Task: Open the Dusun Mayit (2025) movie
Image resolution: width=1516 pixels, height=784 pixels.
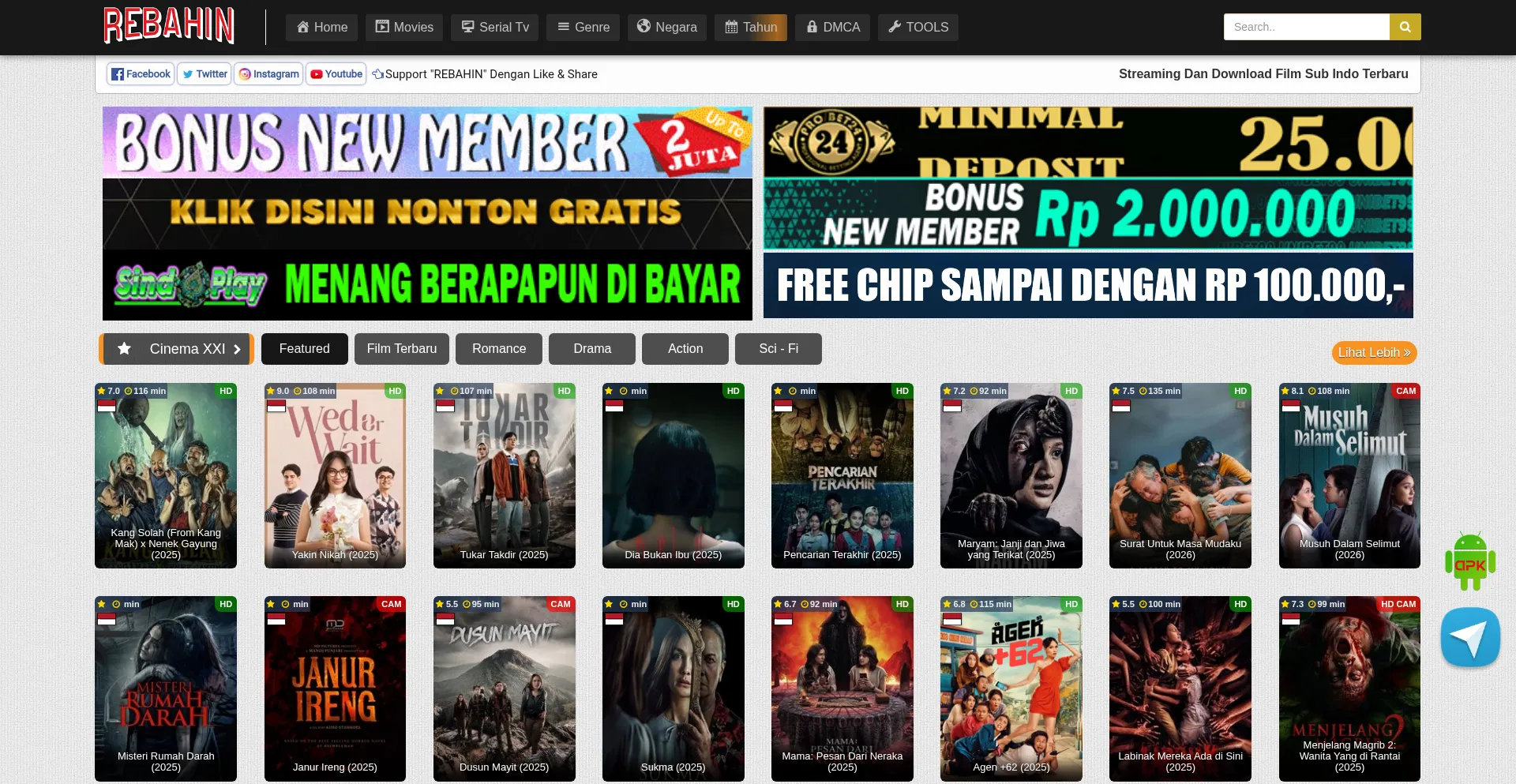Action: coord(505,688)
